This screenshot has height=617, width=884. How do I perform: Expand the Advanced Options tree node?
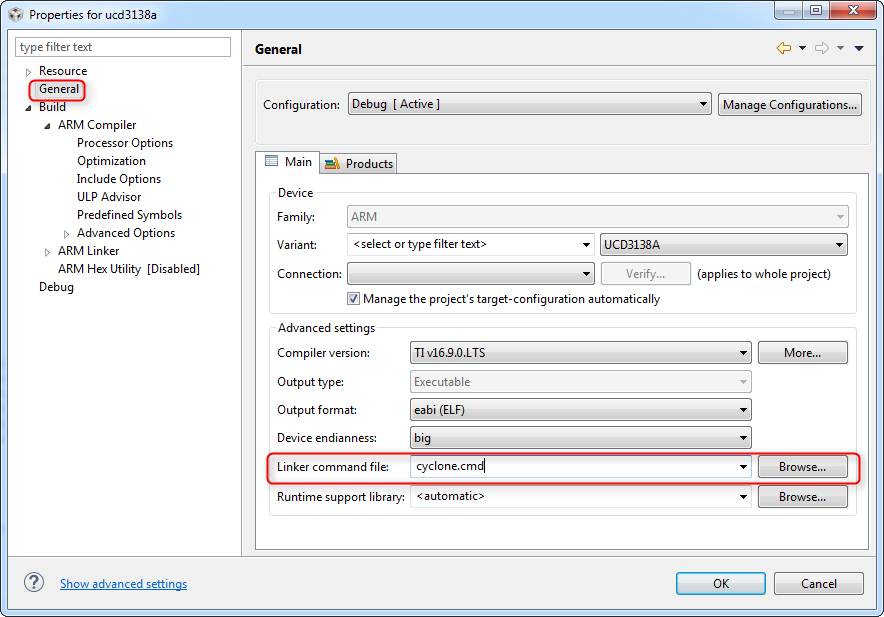pos(67,234)
